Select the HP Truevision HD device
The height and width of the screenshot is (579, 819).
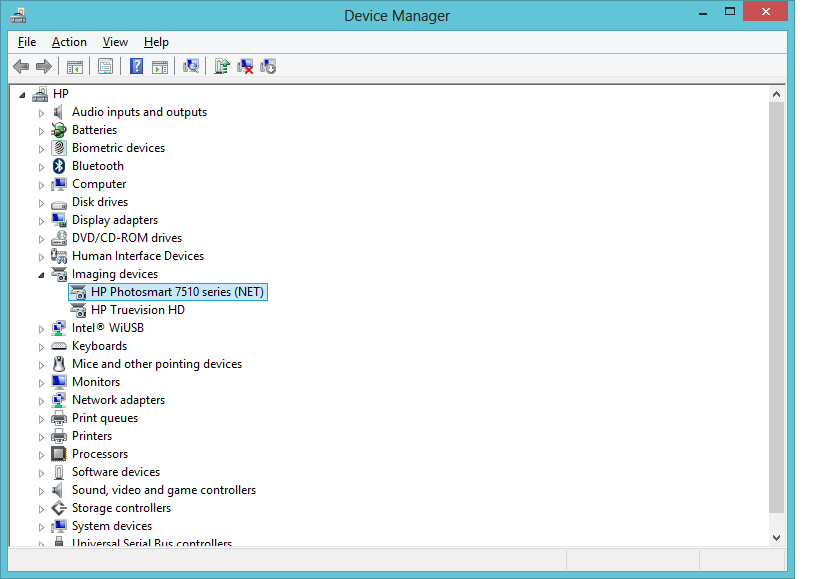click(137, 310)
